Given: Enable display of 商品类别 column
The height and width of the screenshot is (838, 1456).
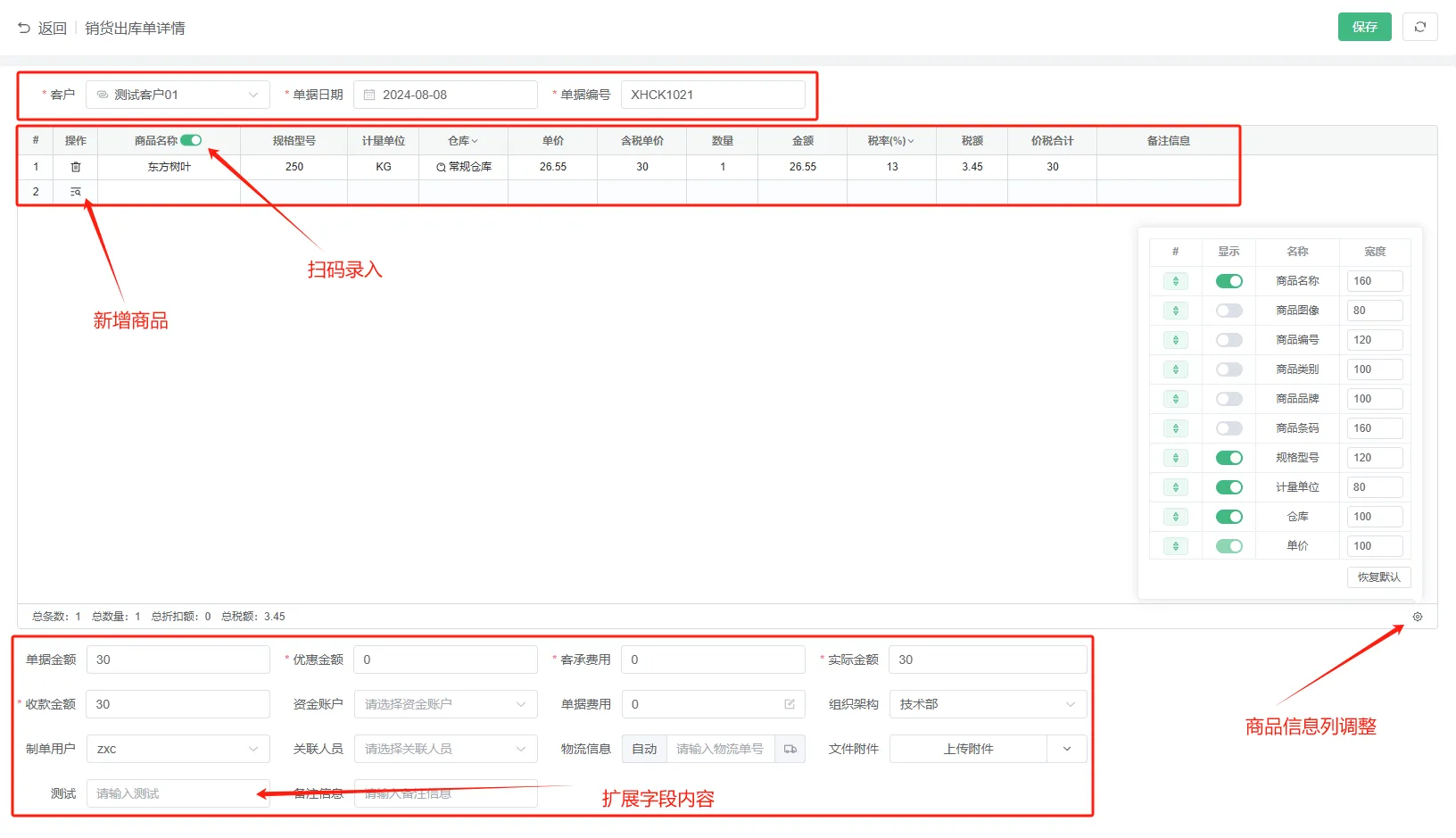Looking at the screenshot, I should (x=1229, y=369).
